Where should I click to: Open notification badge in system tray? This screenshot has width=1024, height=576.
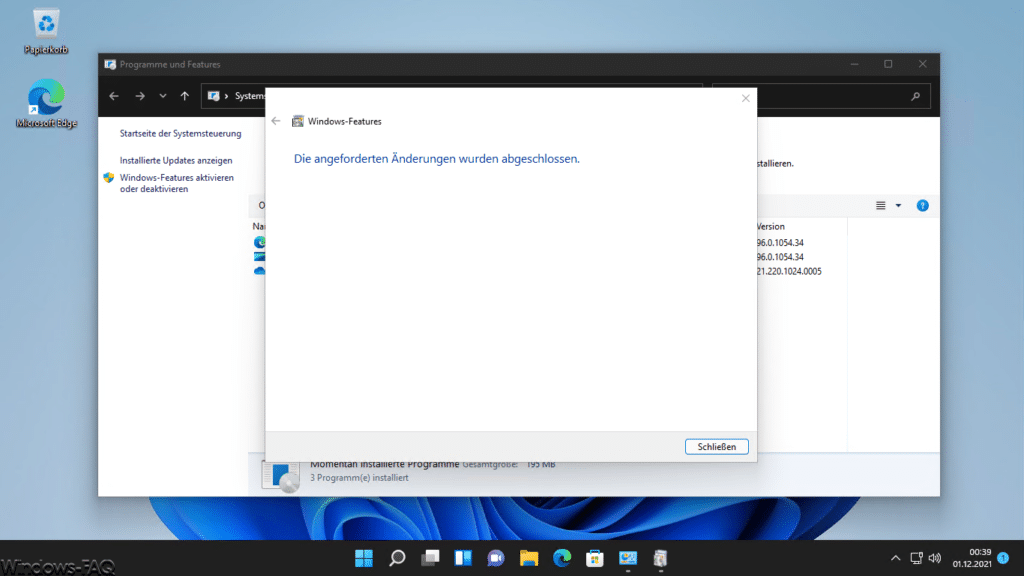tap(1003, 558)
